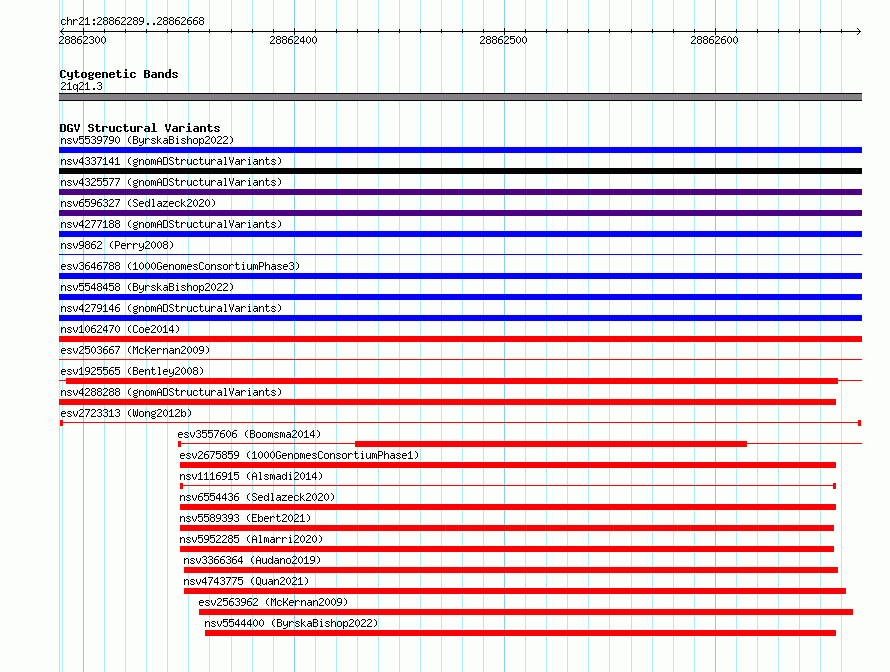This screenshot has width=890, height=672.
Task: Click the purple bar under nsv6596327
Action: (460, 213)
